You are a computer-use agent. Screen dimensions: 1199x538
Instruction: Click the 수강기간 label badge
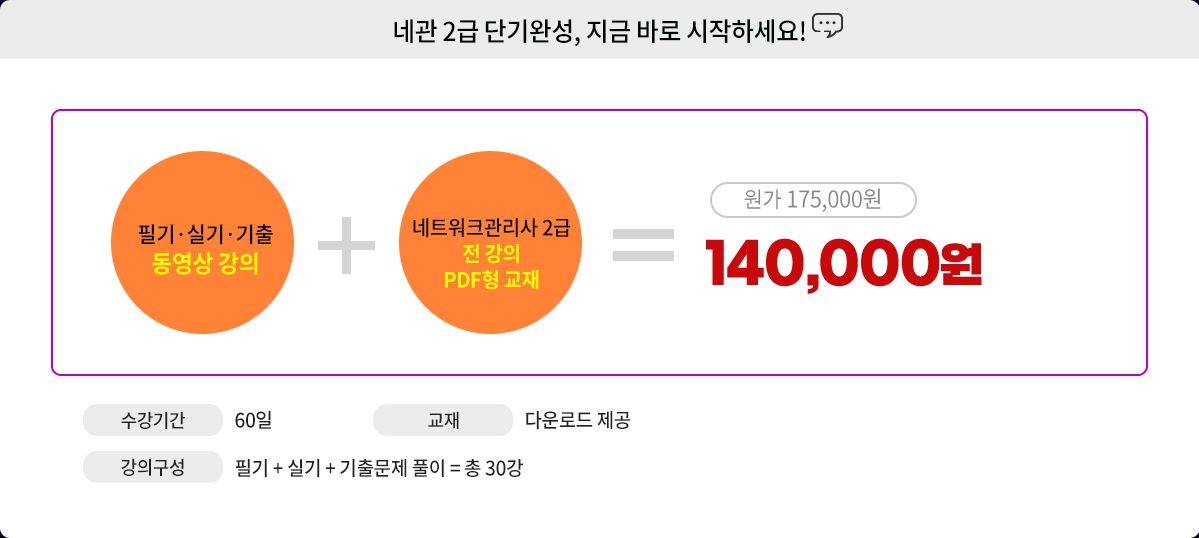[x=153, y=420]
